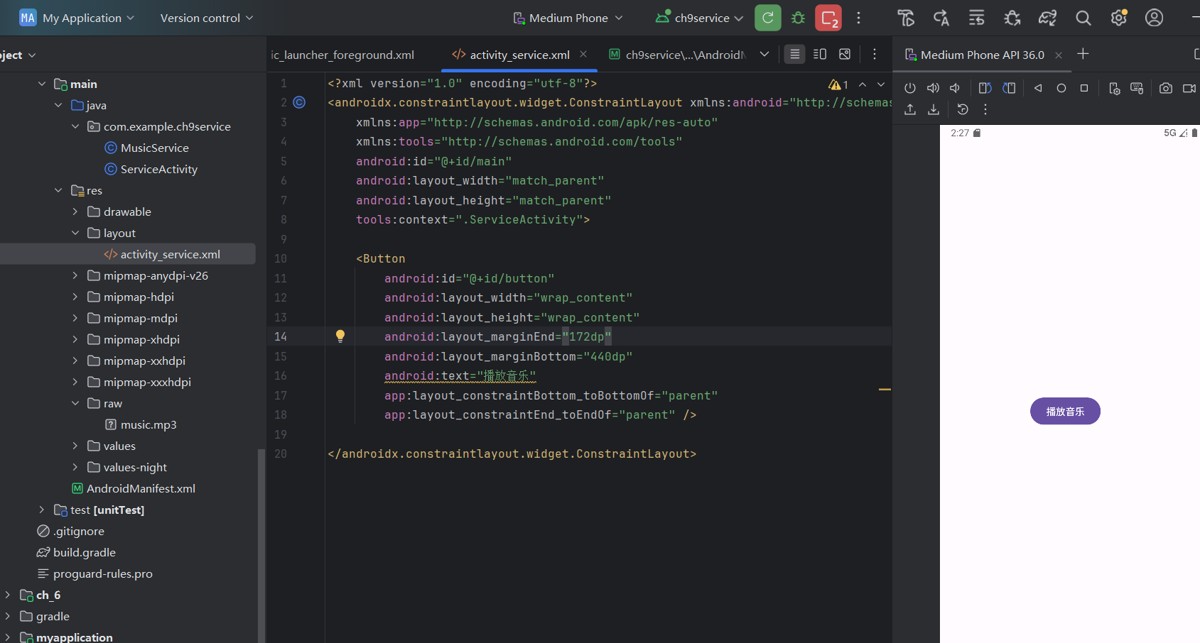Stop the running app via red stop button
Image resolution: width=1200 pixels, height=643 pixels.
coord(828,18)
